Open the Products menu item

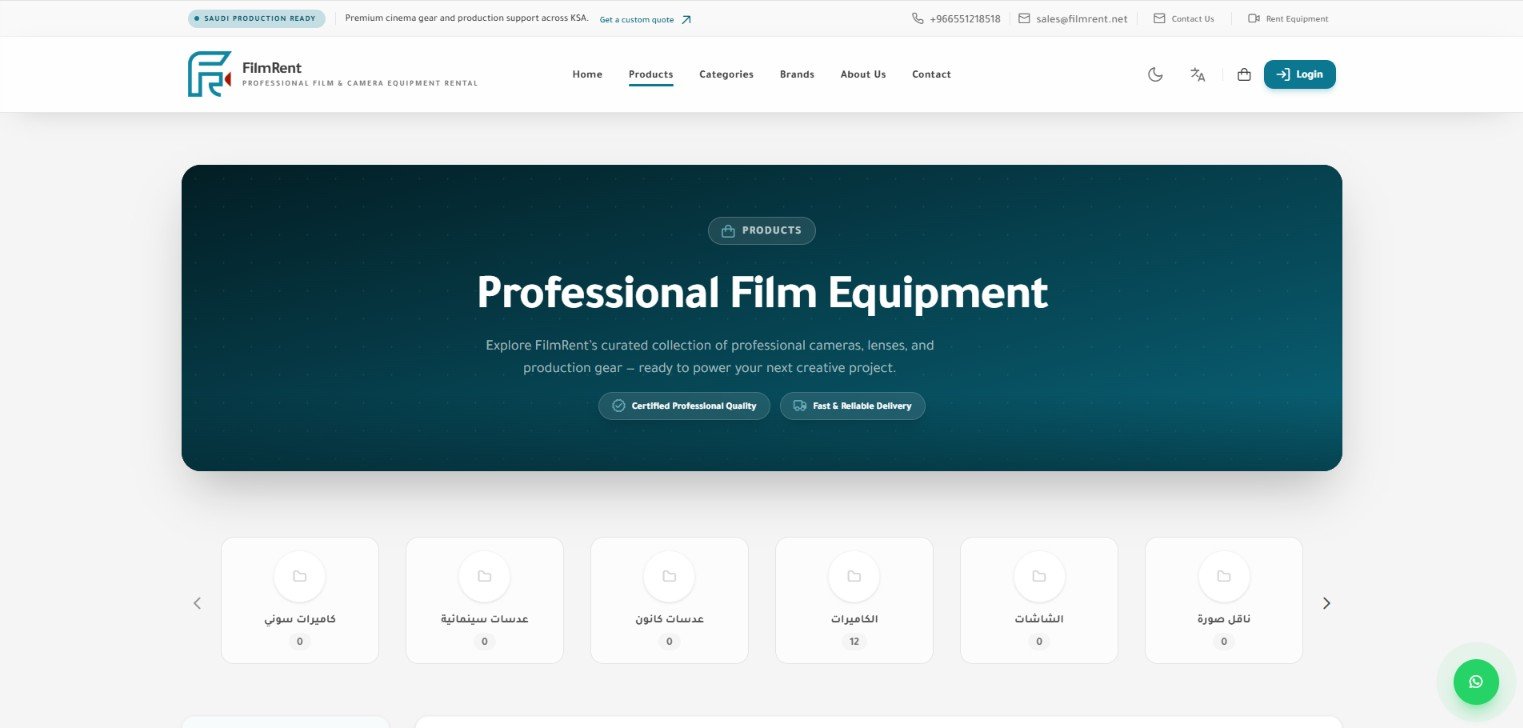651,74
